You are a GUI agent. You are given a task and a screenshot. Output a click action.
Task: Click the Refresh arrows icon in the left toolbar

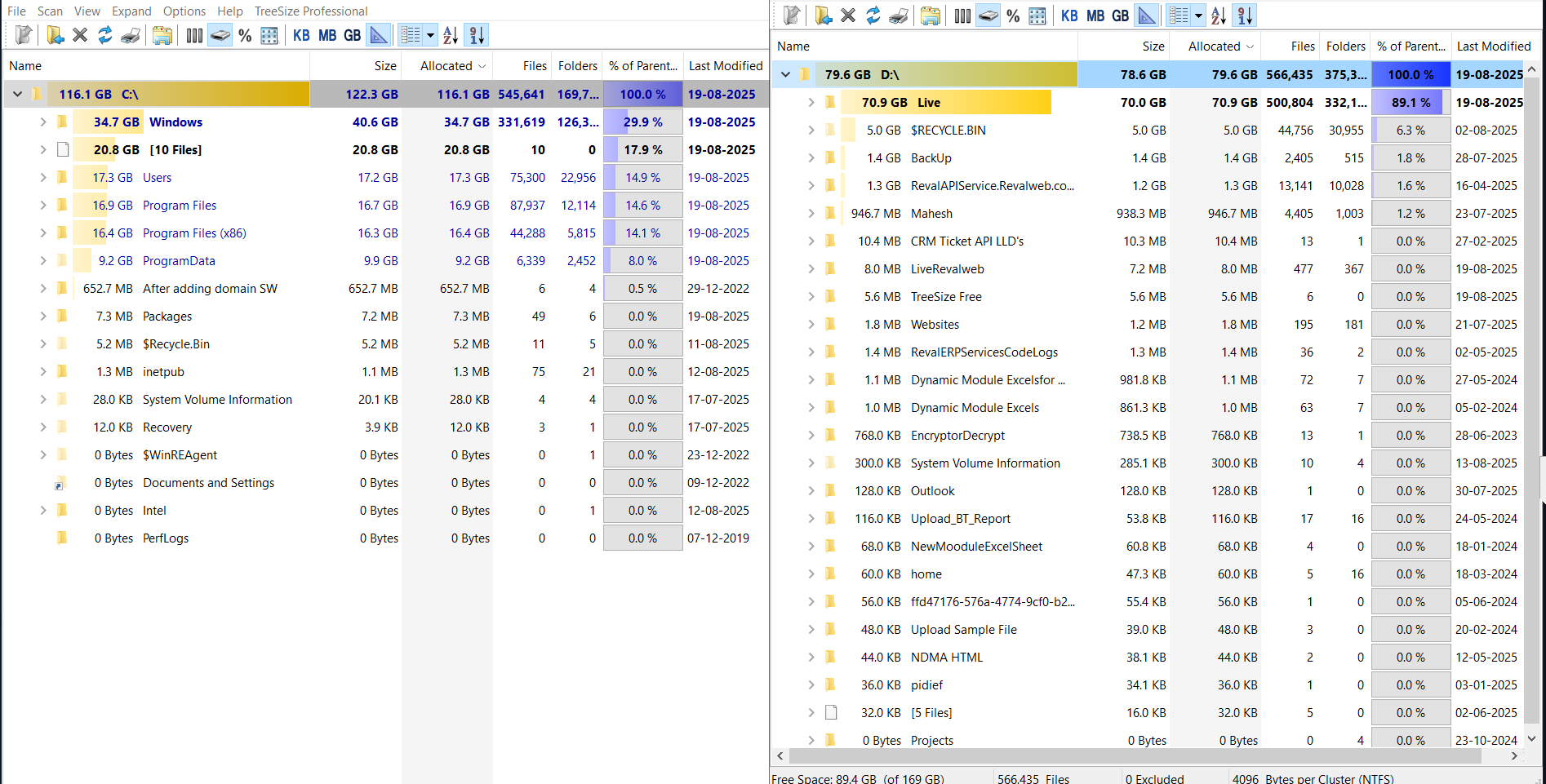(105, 35)
